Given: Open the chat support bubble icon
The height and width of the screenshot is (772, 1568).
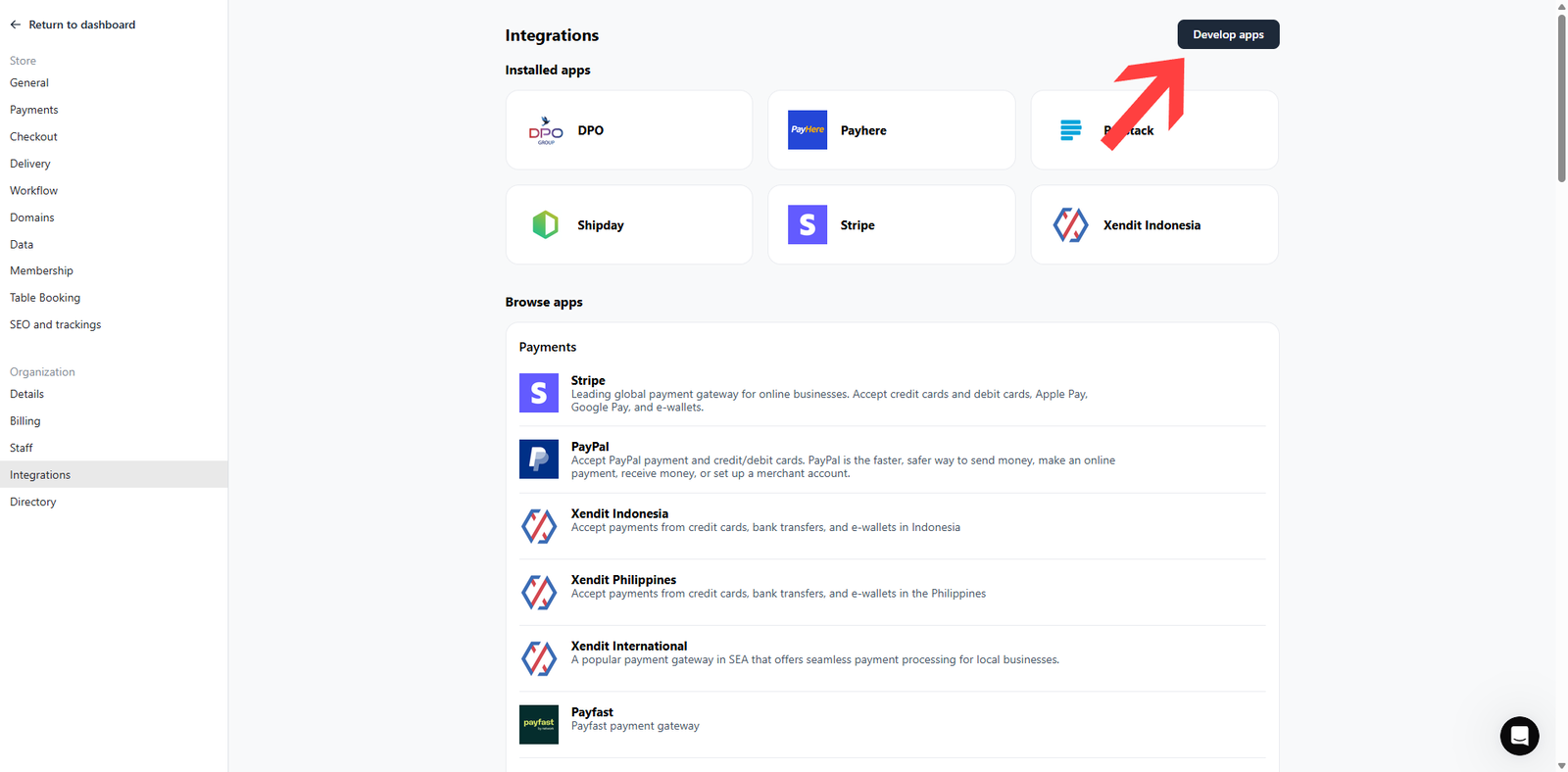Looking at the screenshot, I should 1519,736.
